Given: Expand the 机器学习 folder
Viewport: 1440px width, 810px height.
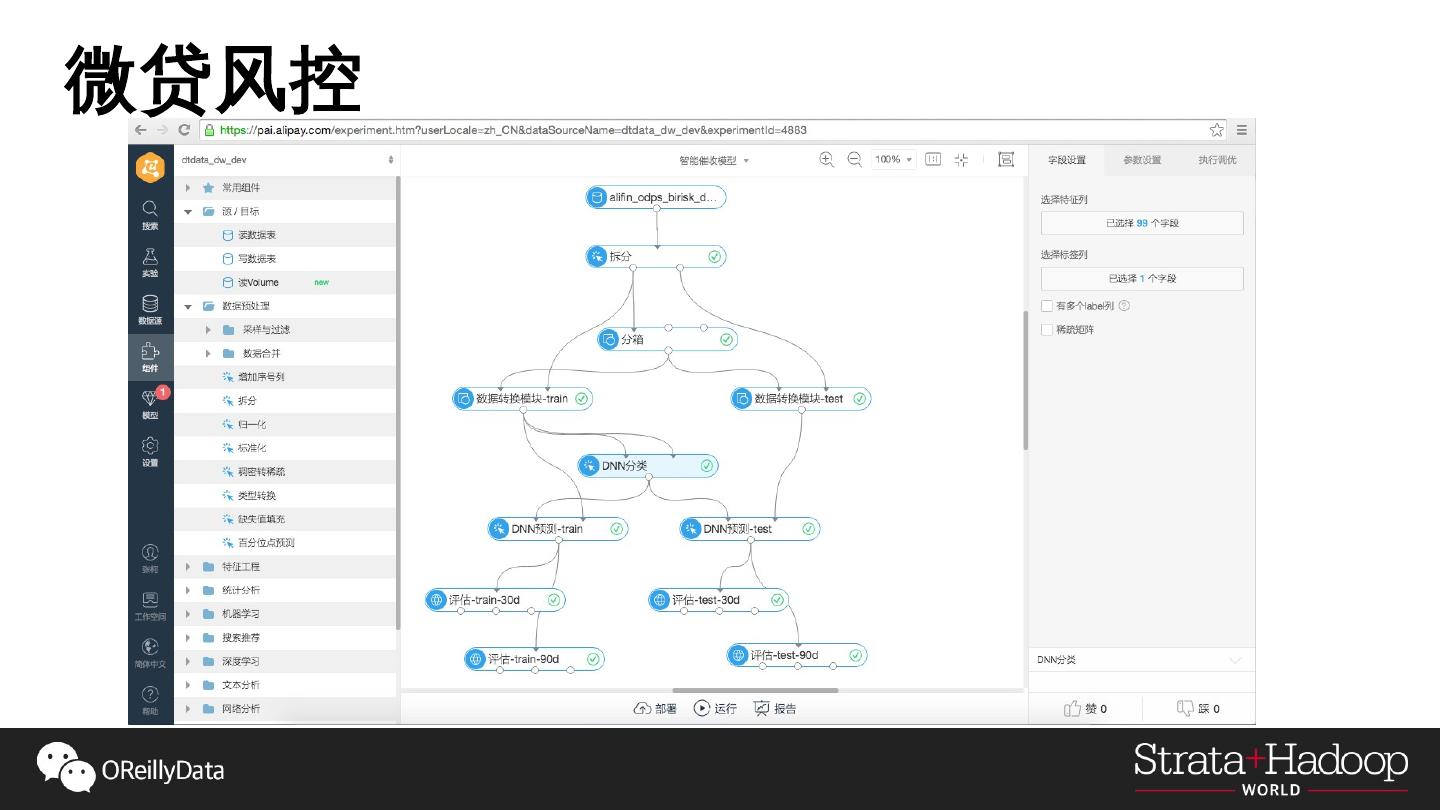Looking at the screenshot, I should click(188, 614).
